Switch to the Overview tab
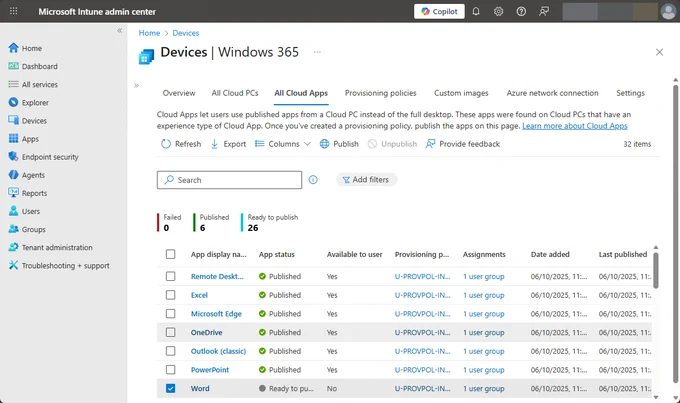 click(x=179, y=93)
